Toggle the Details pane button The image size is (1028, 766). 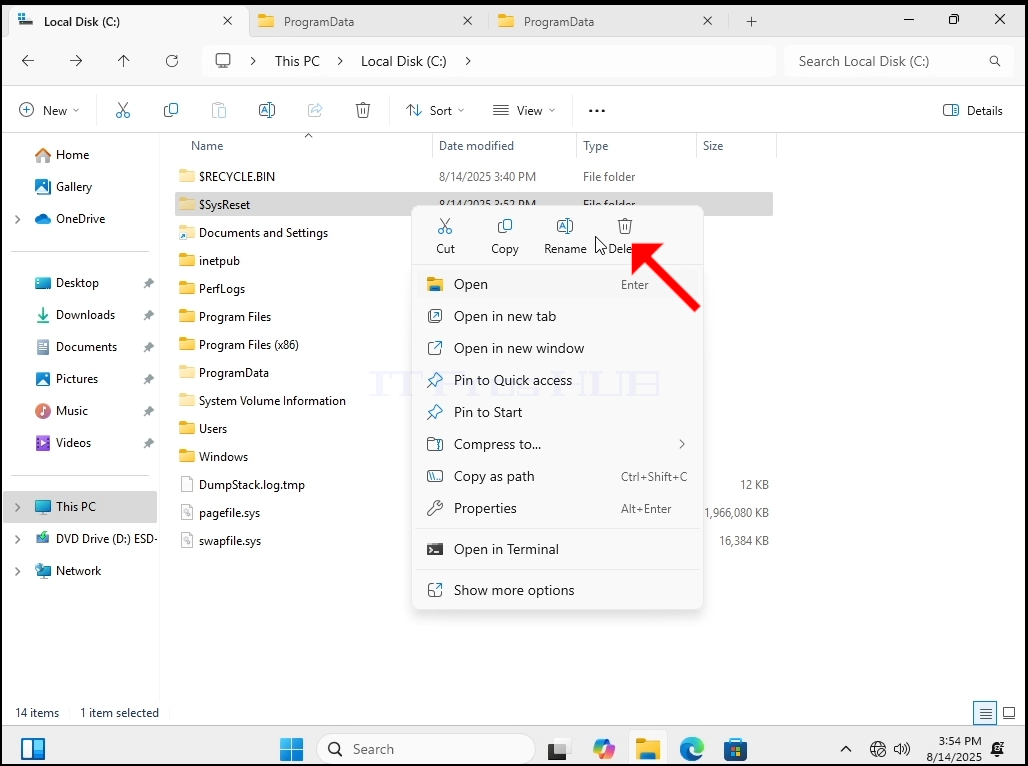click(973, 111)
